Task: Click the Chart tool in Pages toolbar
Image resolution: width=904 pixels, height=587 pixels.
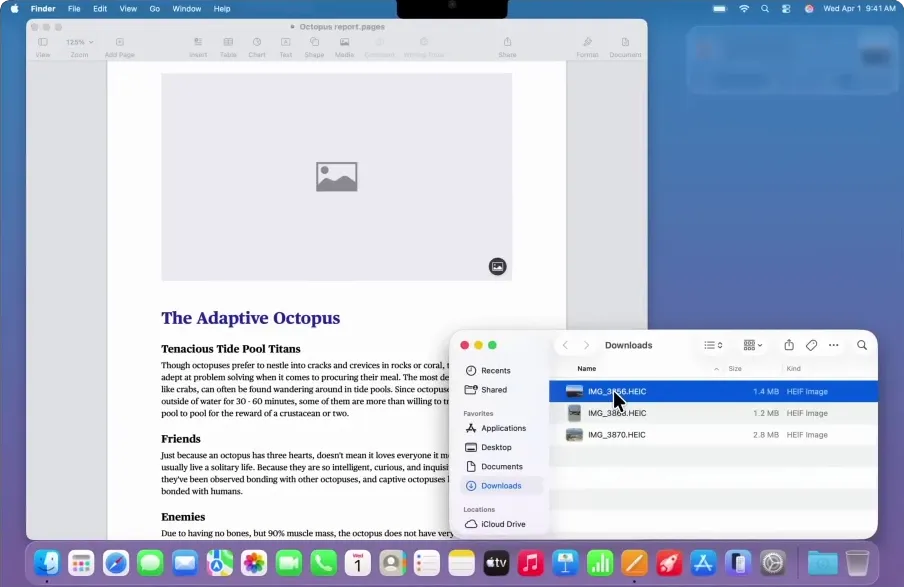Action: tap(257, 47)
